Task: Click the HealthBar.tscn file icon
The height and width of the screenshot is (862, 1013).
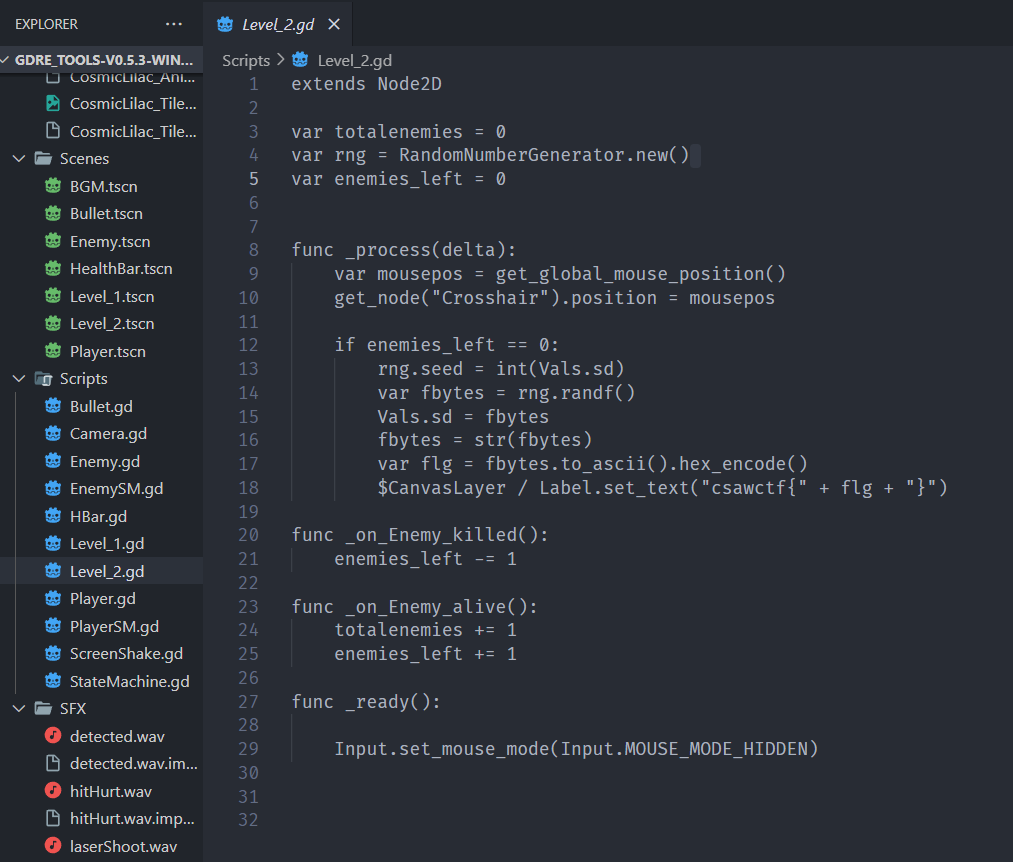Action: 53,268
